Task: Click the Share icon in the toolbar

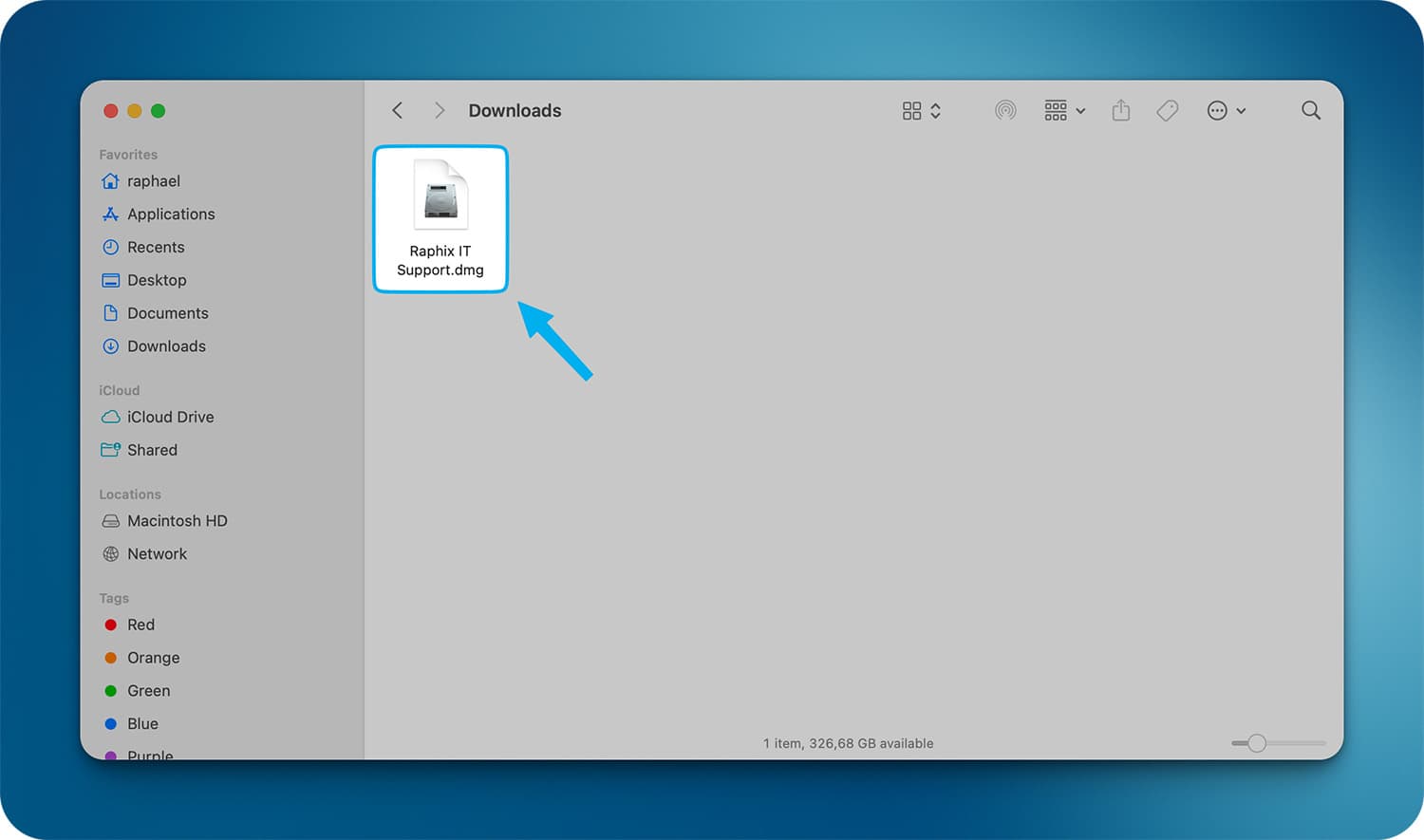Action: click(x=1121, y=110)
